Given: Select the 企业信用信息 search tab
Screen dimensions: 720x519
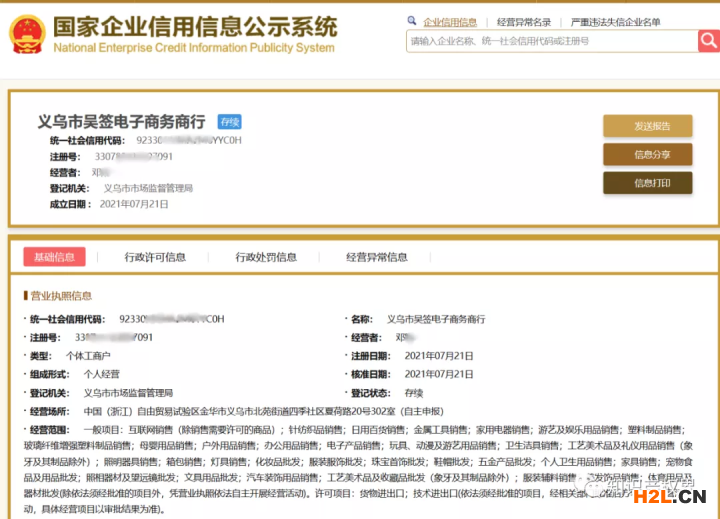Looking at the screenshot, I should 449,21.
